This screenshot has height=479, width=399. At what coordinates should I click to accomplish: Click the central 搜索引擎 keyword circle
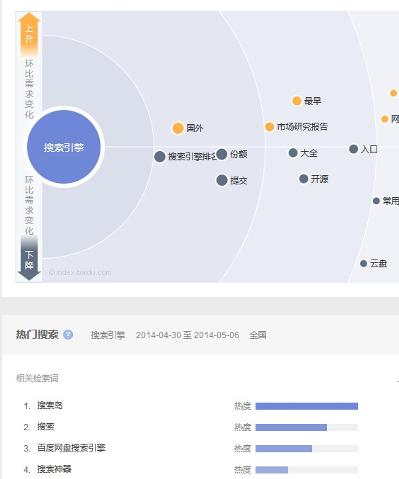coord(64,147)
